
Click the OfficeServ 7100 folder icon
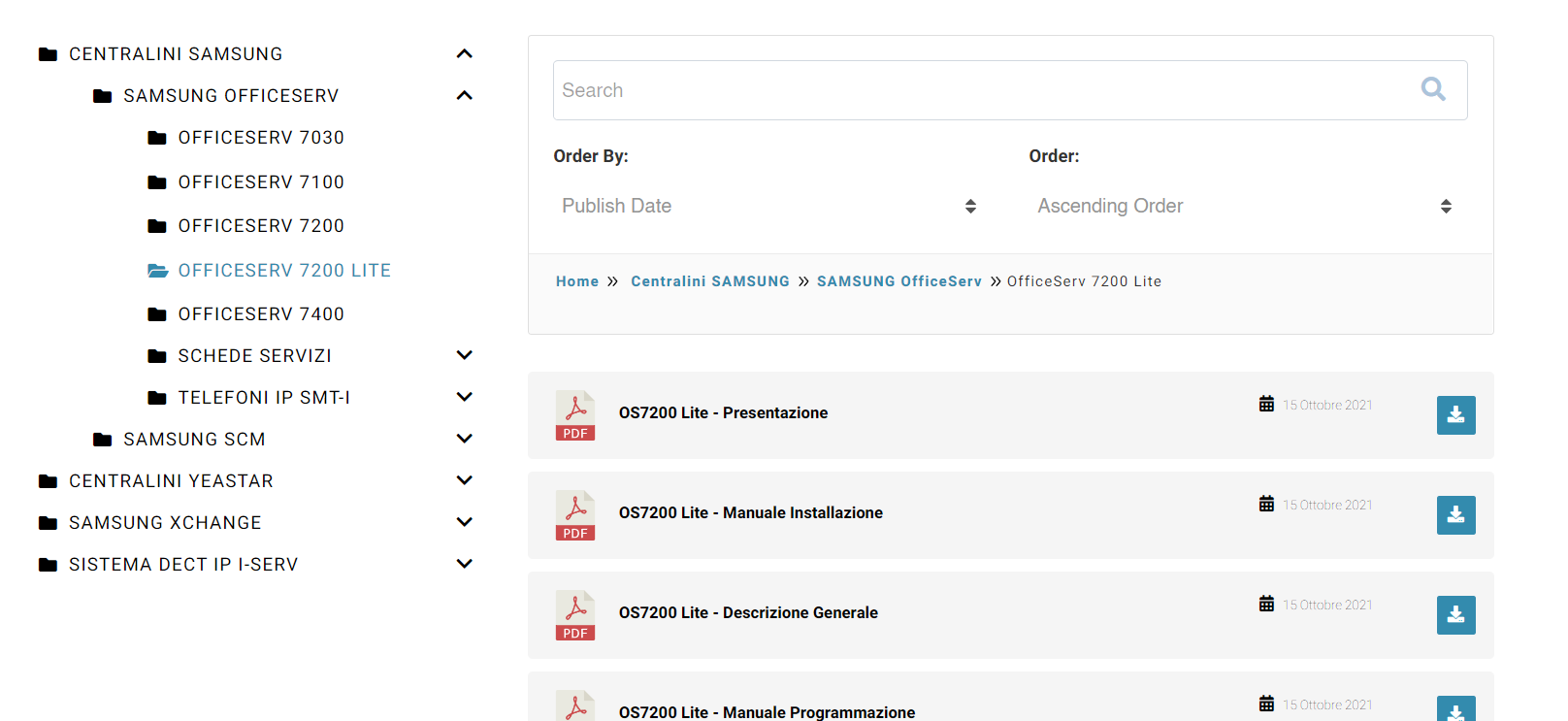click(157, 182)
